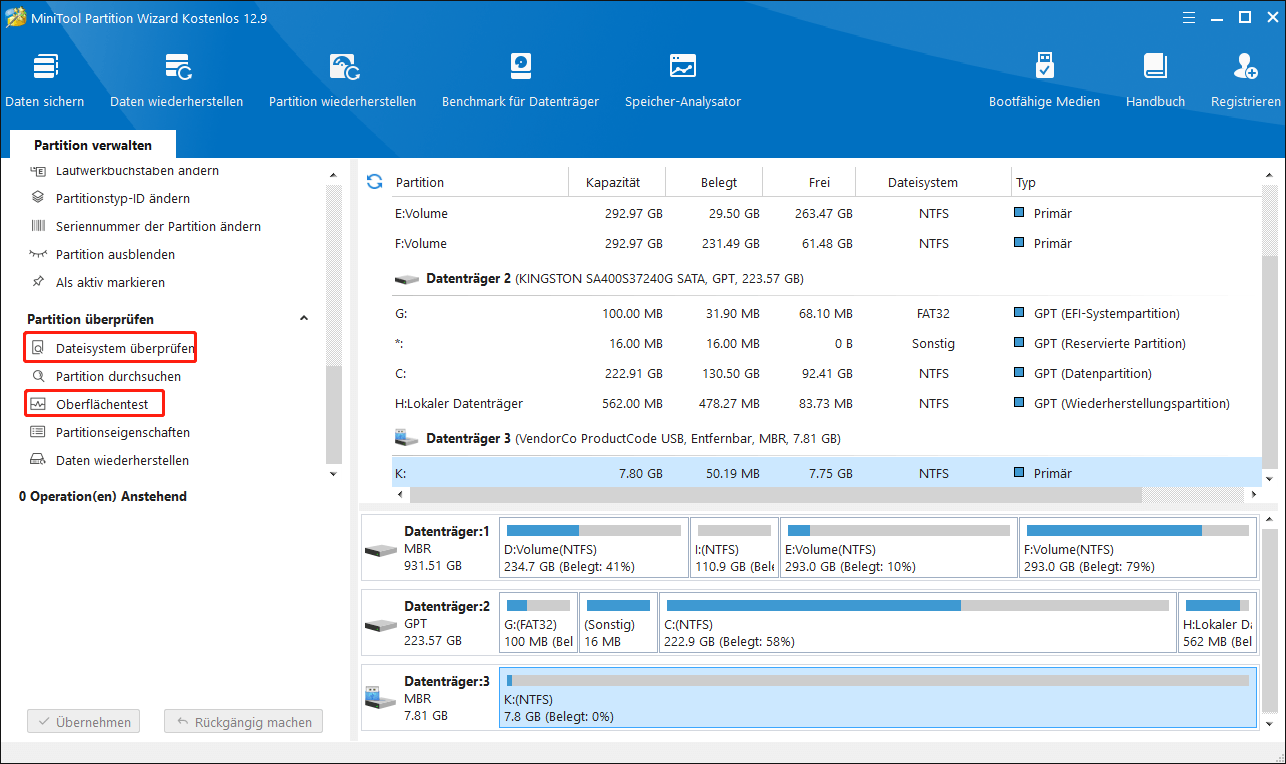The height and width of the screenshot is (764, 1286).
Task: Select Datenträger 2 KINGSTON header row
Action: click(x=825, y=279)
